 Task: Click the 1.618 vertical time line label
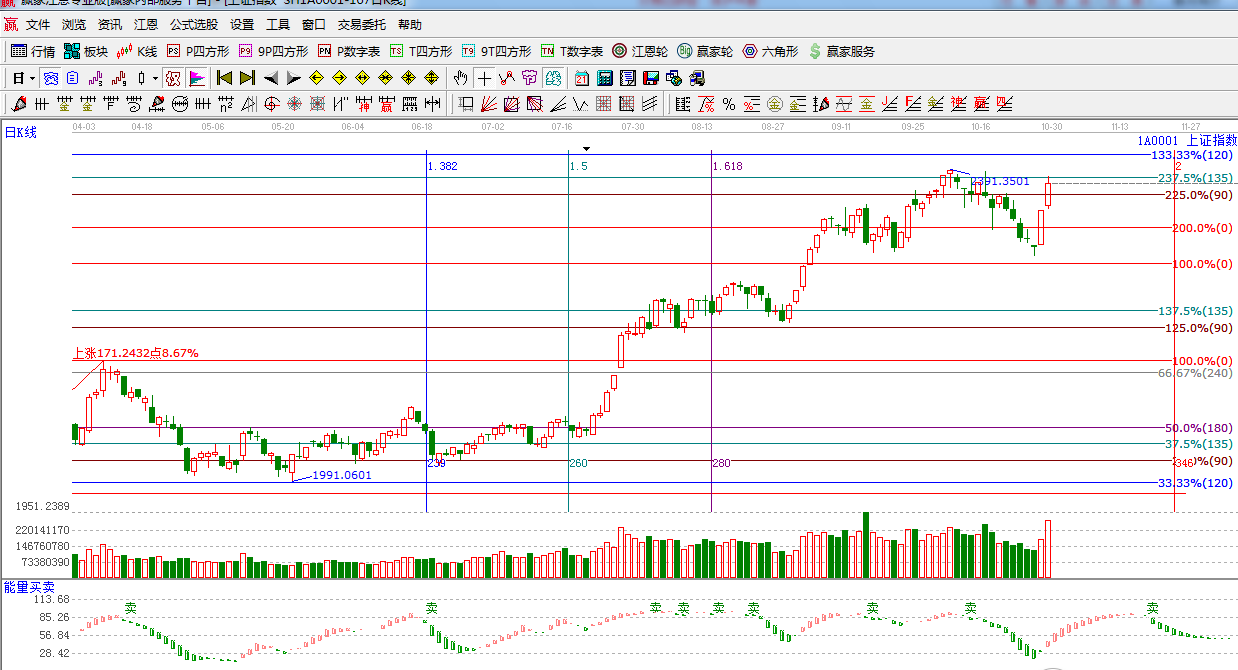(x=728, y=166)
